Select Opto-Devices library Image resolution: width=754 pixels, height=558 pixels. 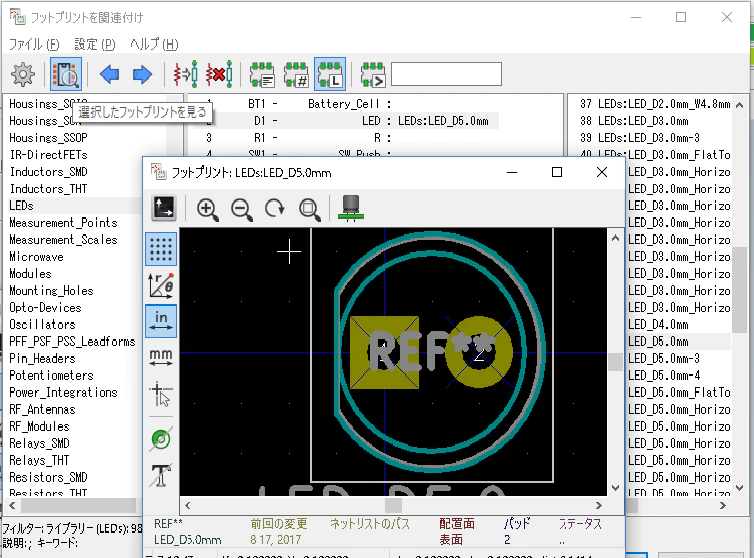[46, 307]
